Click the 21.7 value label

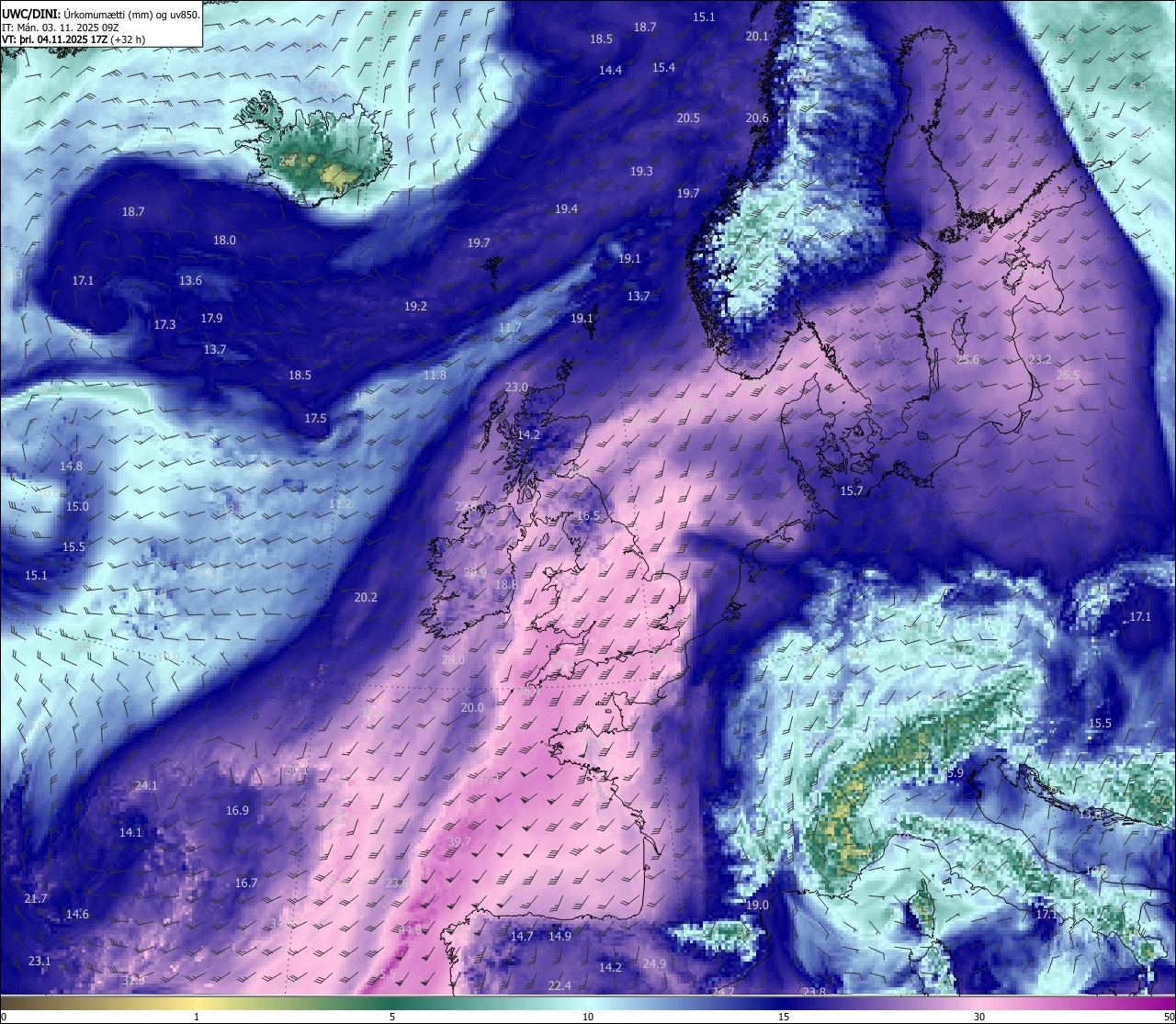(35, 899)
